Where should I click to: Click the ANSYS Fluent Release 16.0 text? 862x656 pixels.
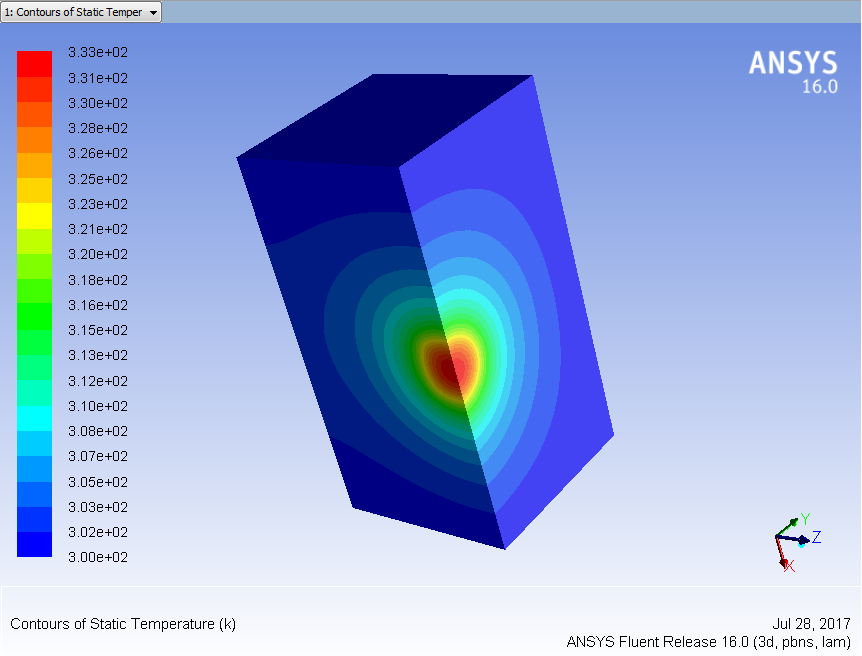pos(708,642)
